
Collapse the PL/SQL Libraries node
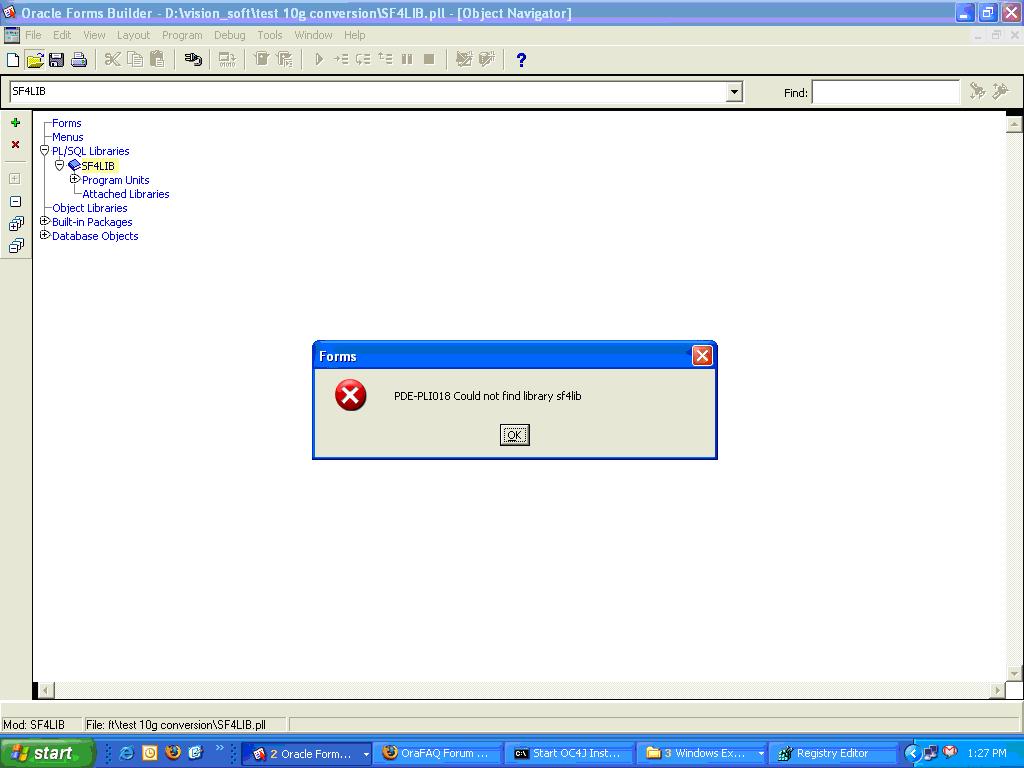coord(44,151)
